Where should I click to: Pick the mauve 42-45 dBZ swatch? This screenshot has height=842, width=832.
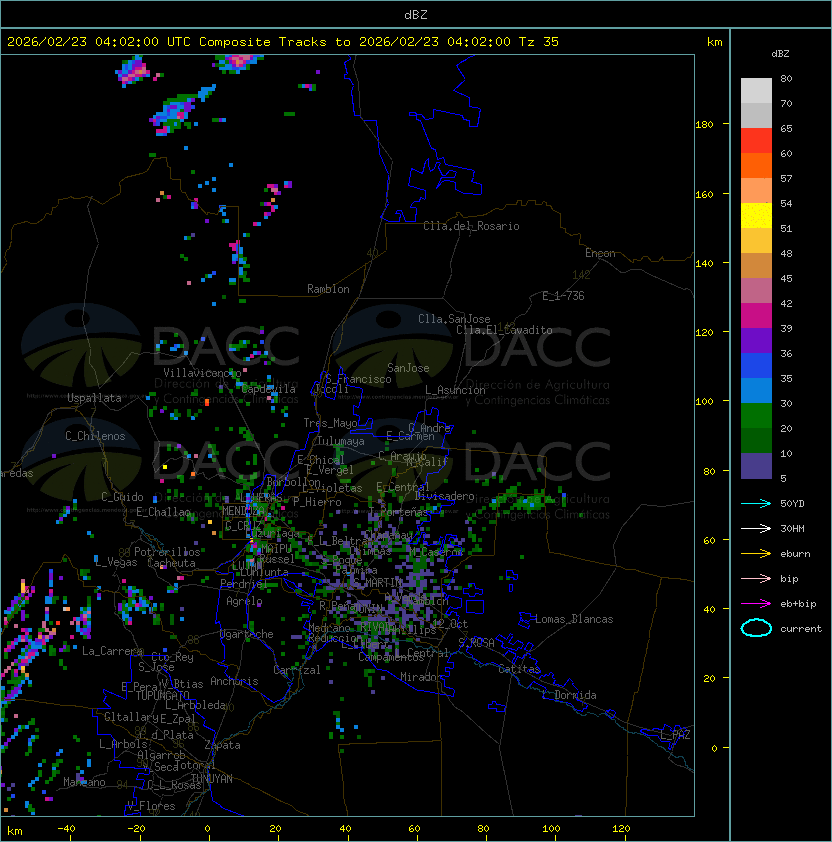[756, 291]
